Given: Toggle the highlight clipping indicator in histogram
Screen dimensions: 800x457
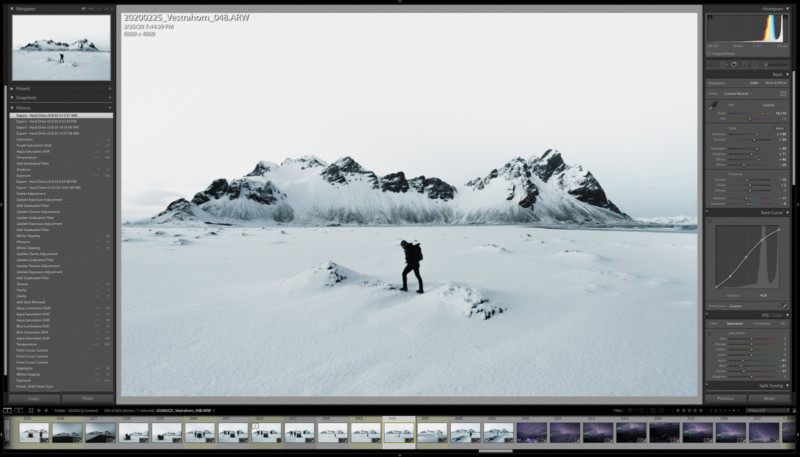Looking at the screenshot, I should (786, 16).
